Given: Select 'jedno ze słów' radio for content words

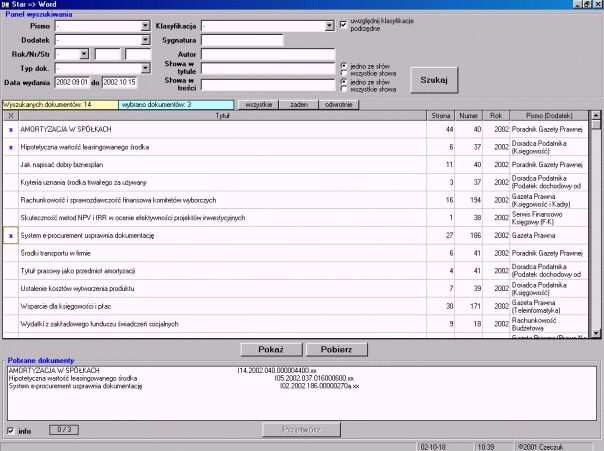Looking at the screenshot, I should click(344, 81).
